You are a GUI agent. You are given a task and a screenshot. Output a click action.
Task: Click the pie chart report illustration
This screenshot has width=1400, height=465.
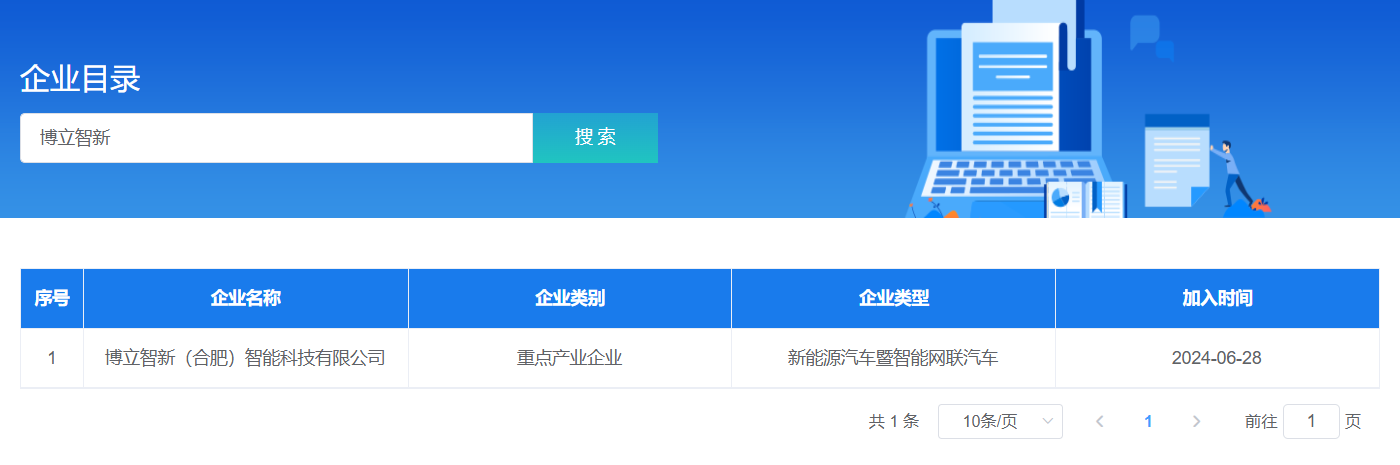1064,198
